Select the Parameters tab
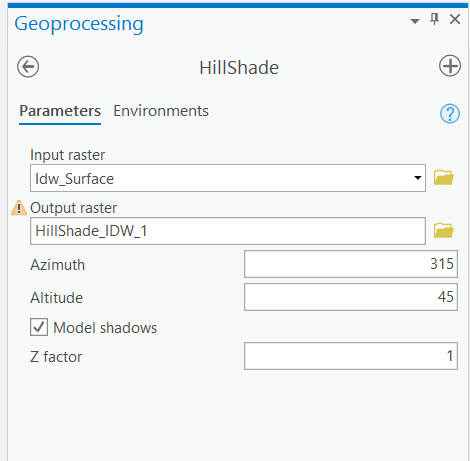The width and height of the screenshot is (470, 461). coord(60,111)
